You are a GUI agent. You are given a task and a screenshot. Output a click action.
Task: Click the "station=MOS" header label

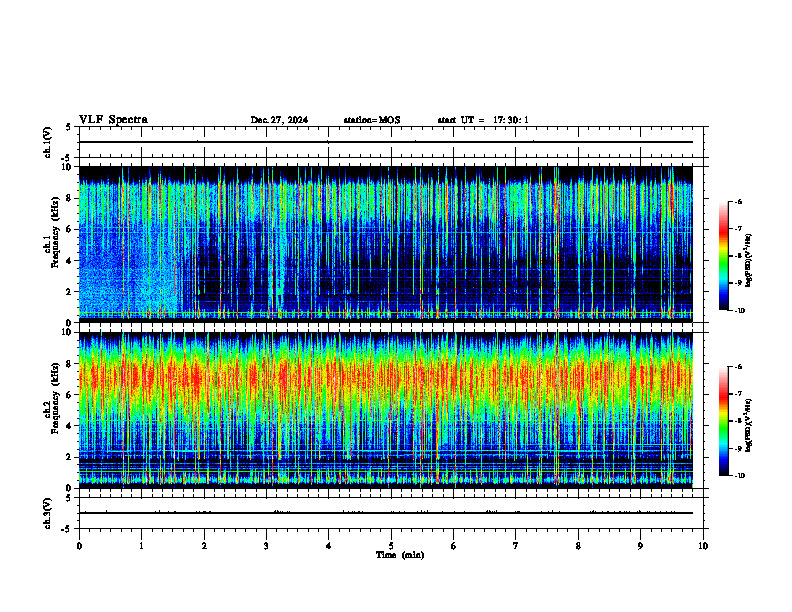pos(372,120)
